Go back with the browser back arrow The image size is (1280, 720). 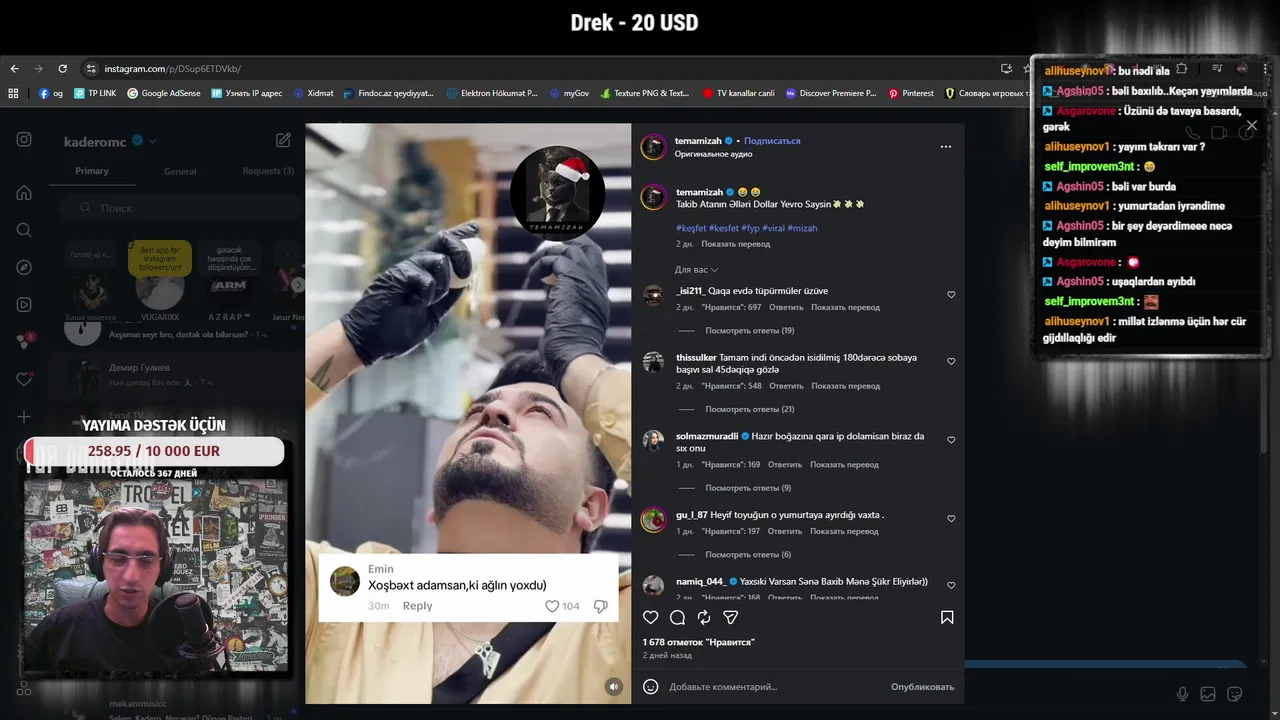click(14, 69)
